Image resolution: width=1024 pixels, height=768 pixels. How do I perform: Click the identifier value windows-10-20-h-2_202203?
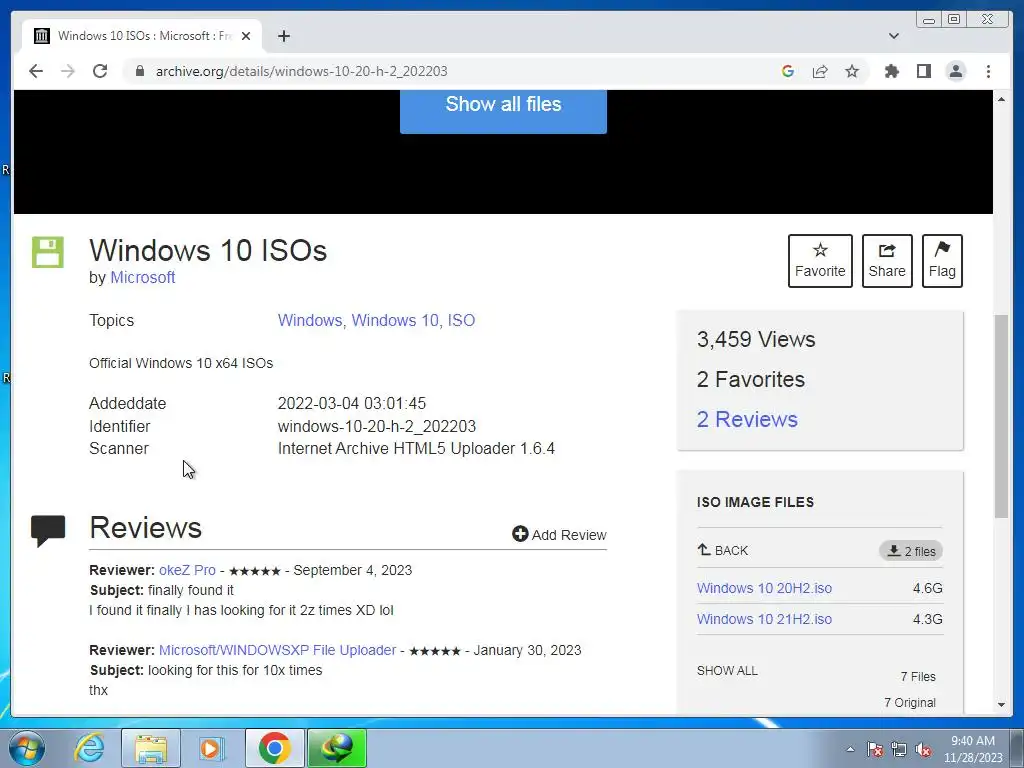(x=377, y=426)
